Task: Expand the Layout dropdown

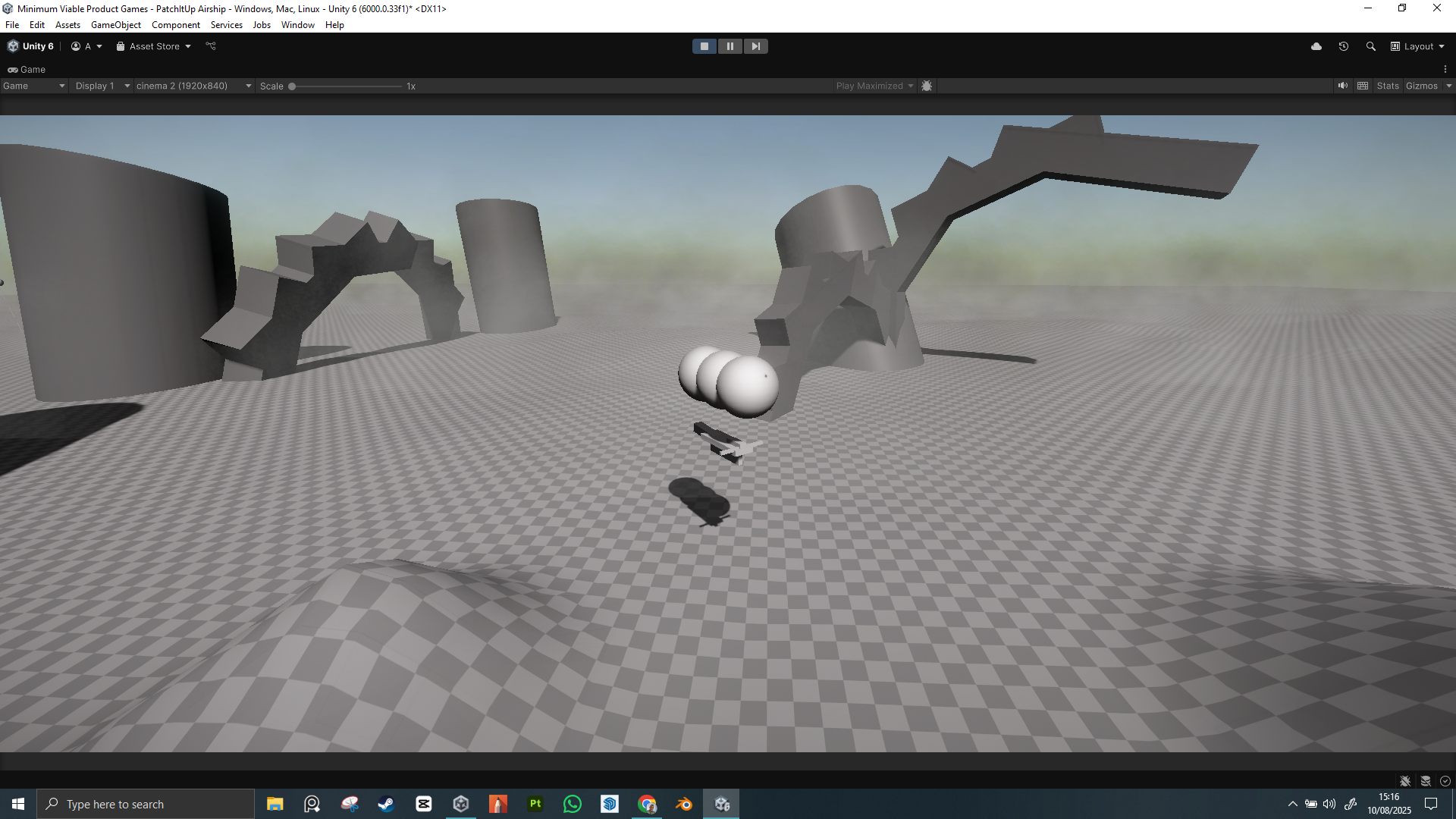Action: point(1418,46)
